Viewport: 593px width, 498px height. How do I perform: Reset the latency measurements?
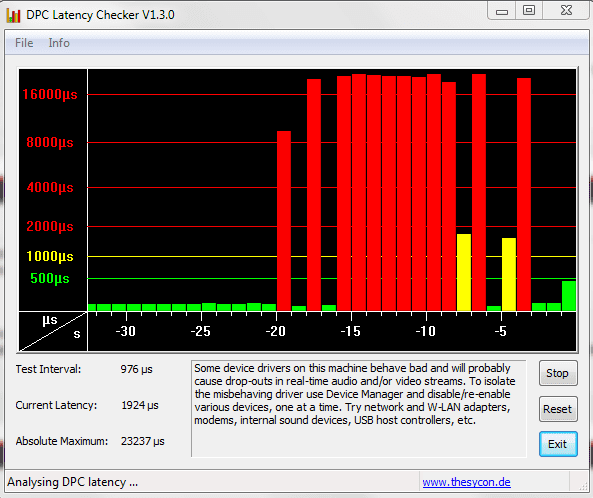(x=558, y=409)
